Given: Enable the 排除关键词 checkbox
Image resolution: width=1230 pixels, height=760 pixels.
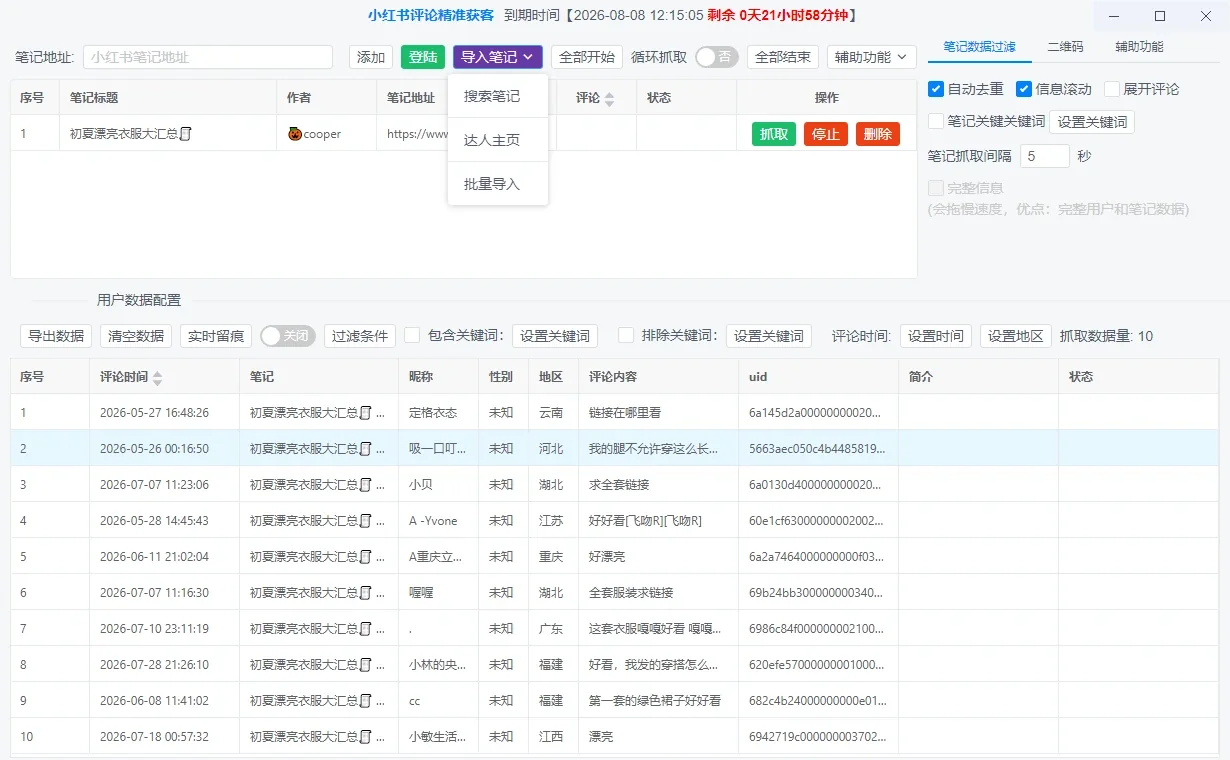Looking at the screenshot, I should coord(626,335).
